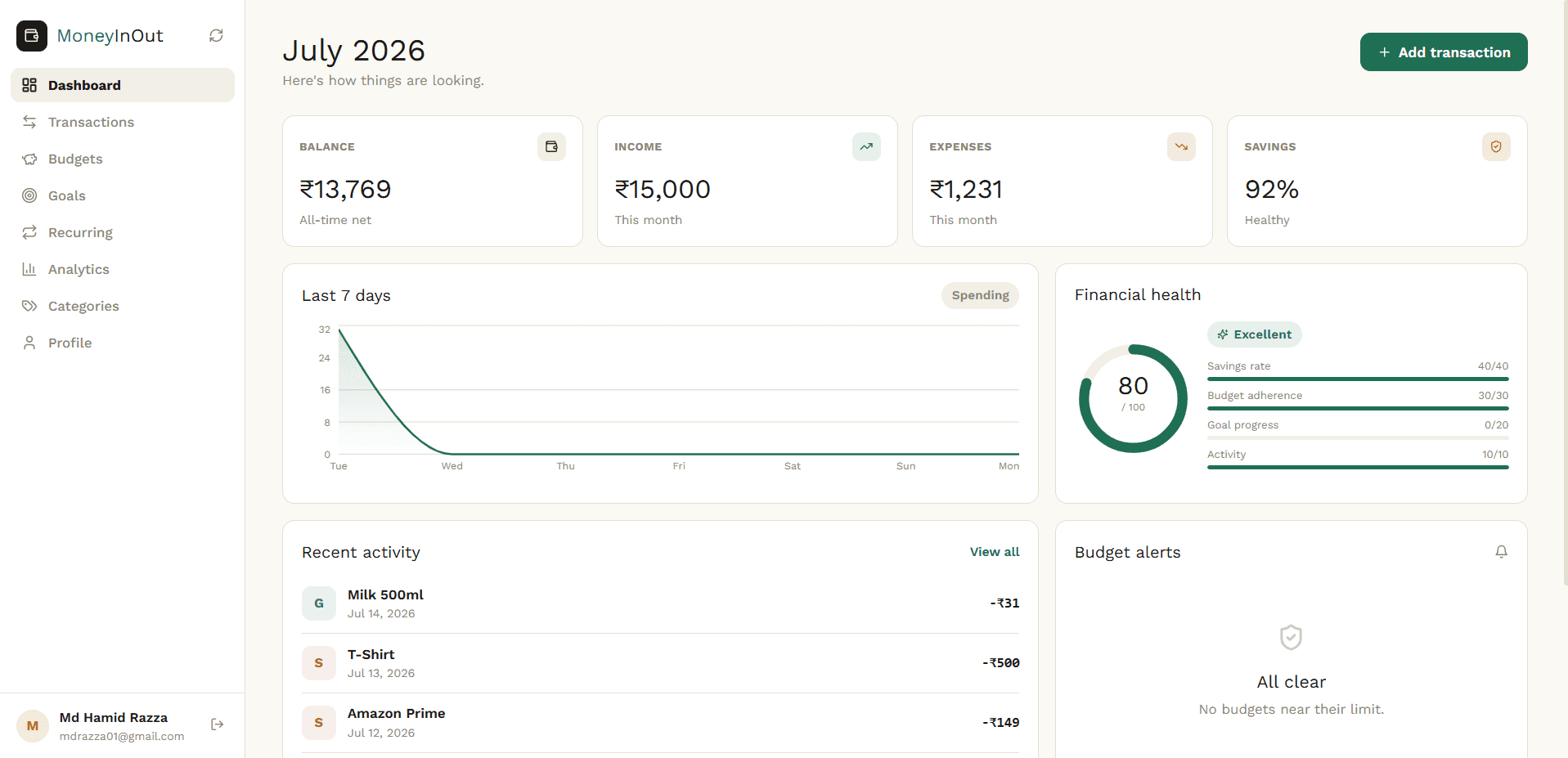Viewport: 1568px width, 758px height.
Task: Click the Categories tags icon
Action: pyautogui.click(x=29, y=306)
